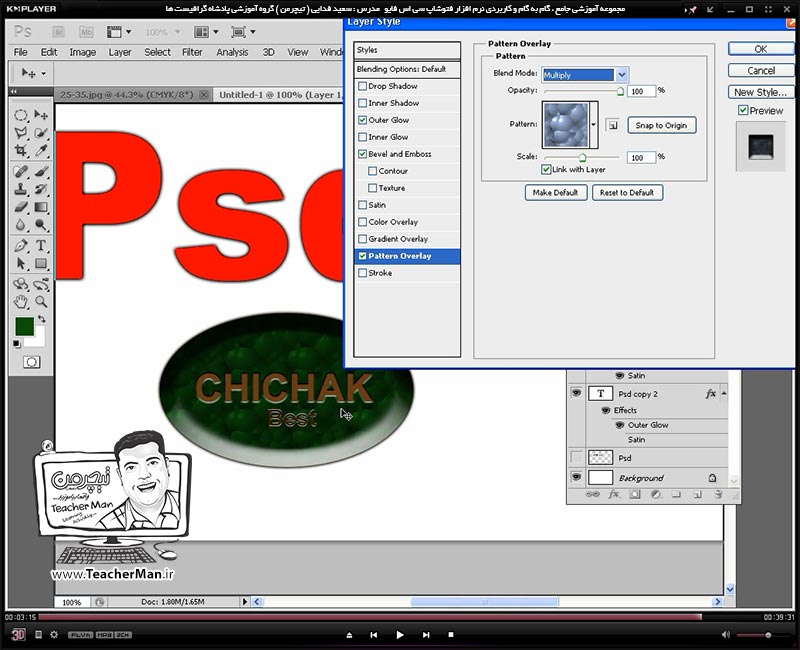Launch Bridge from the application bar
The width and height of the screenshot is (800, 650).
(58, 32)
